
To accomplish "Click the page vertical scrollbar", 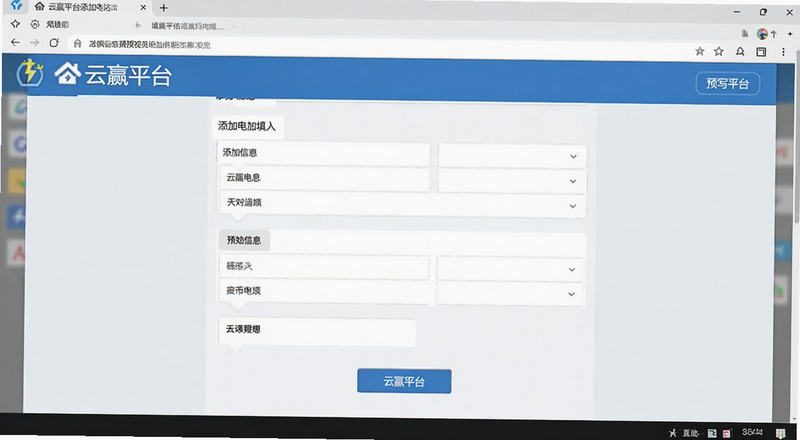I will pos(796,135).
